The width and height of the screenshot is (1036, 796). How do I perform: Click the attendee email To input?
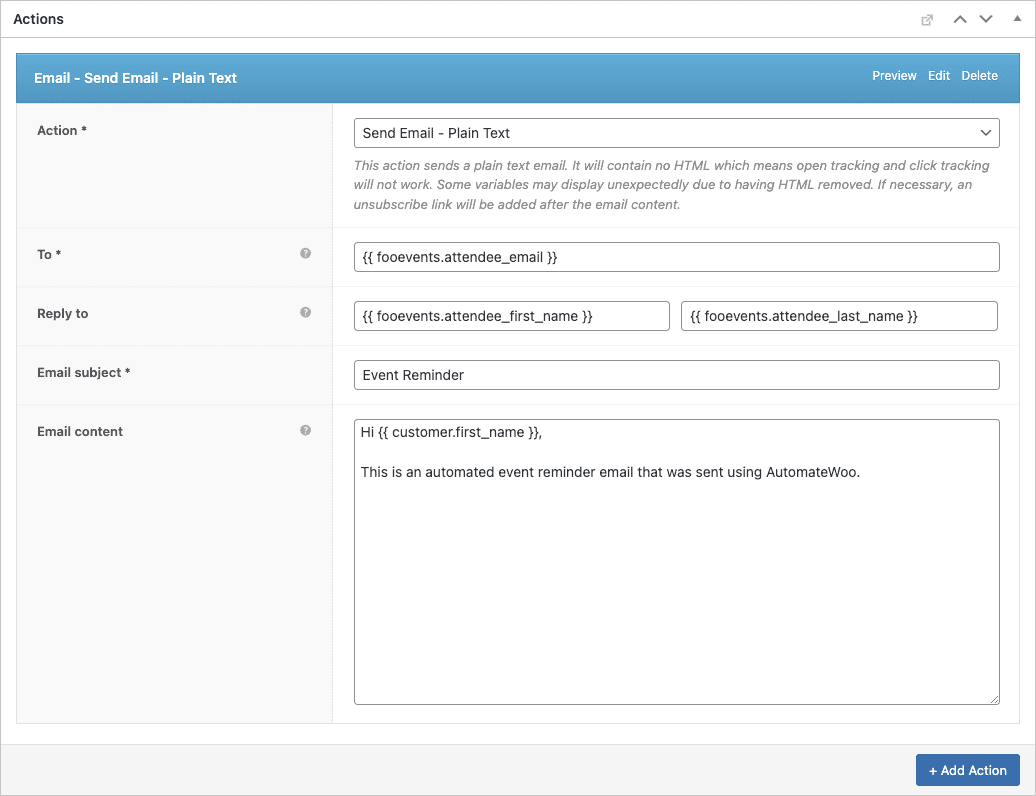coord(676,256)
